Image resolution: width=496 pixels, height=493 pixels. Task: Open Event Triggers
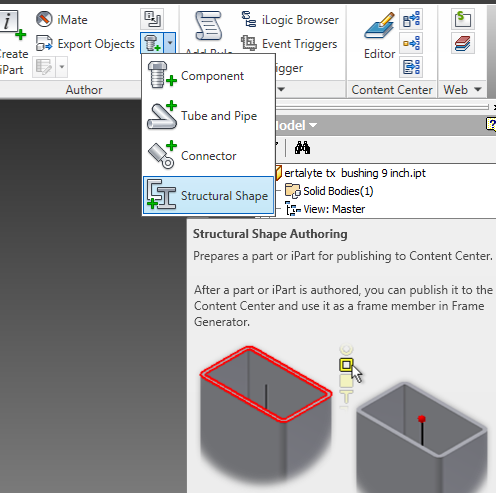pos(289,44)
